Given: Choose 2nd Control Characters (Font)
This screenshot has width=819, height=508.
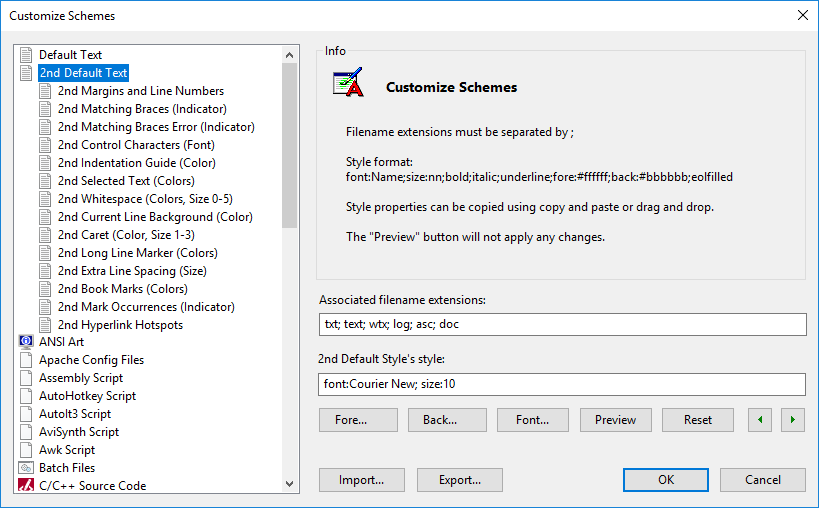Looking at the screenshot, I should pos(136,145).
